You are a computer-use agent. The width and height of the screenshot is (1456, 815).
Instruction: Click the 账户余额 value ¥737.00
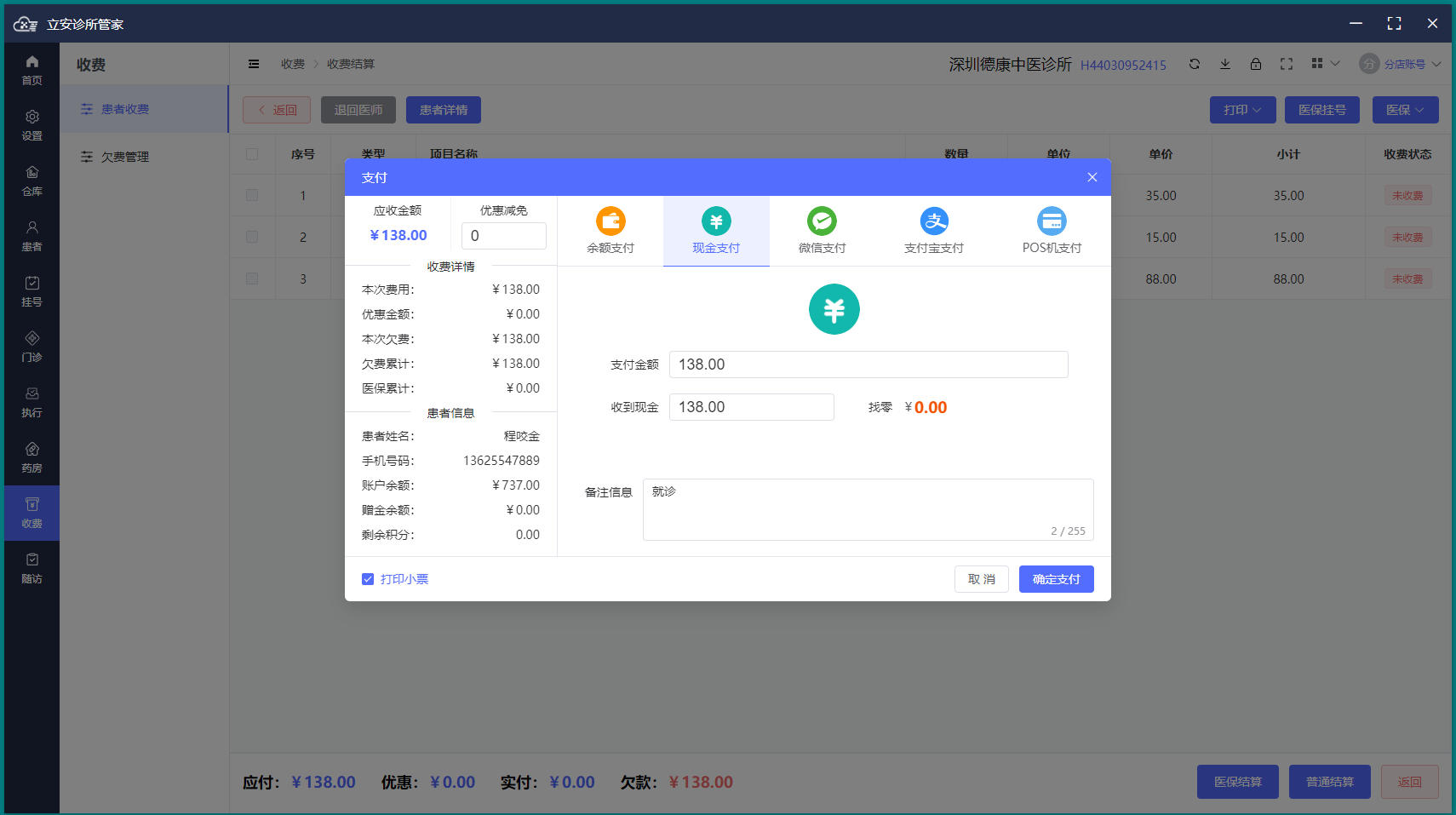[516, 485]
